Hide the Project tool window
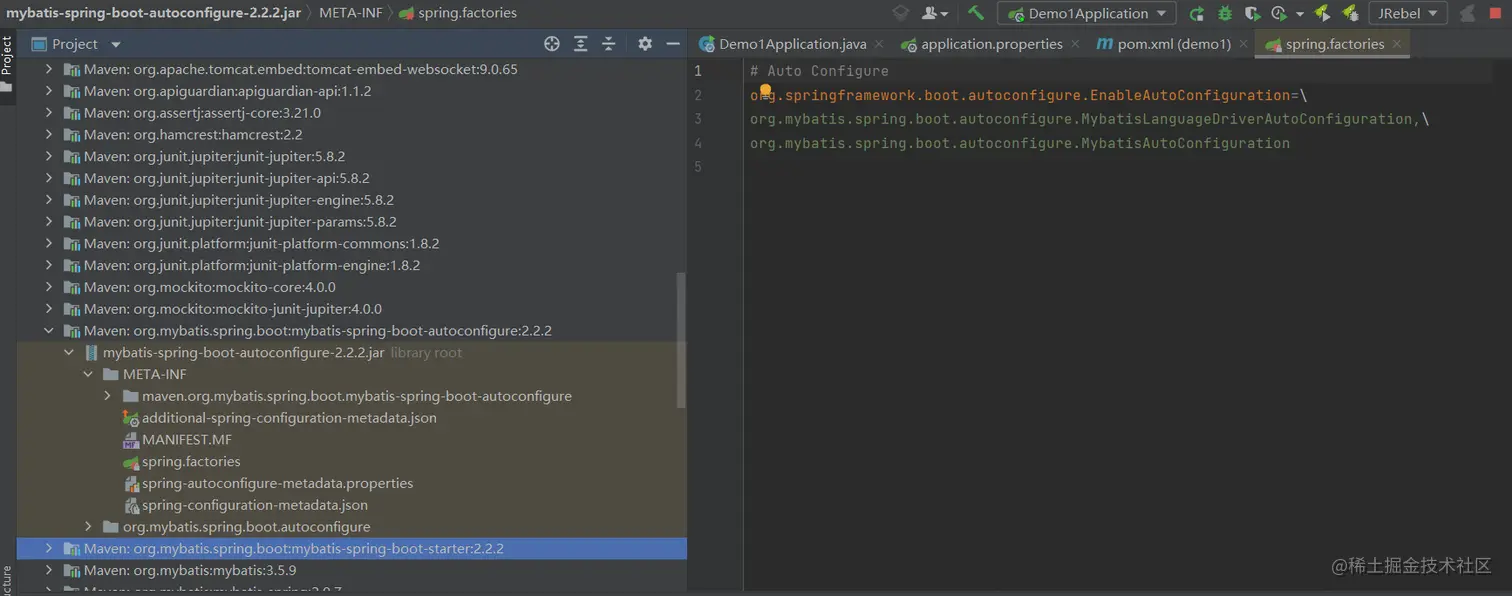This screenshot has width=1512, height=596. pyautogui.click(x=673, y=44)
